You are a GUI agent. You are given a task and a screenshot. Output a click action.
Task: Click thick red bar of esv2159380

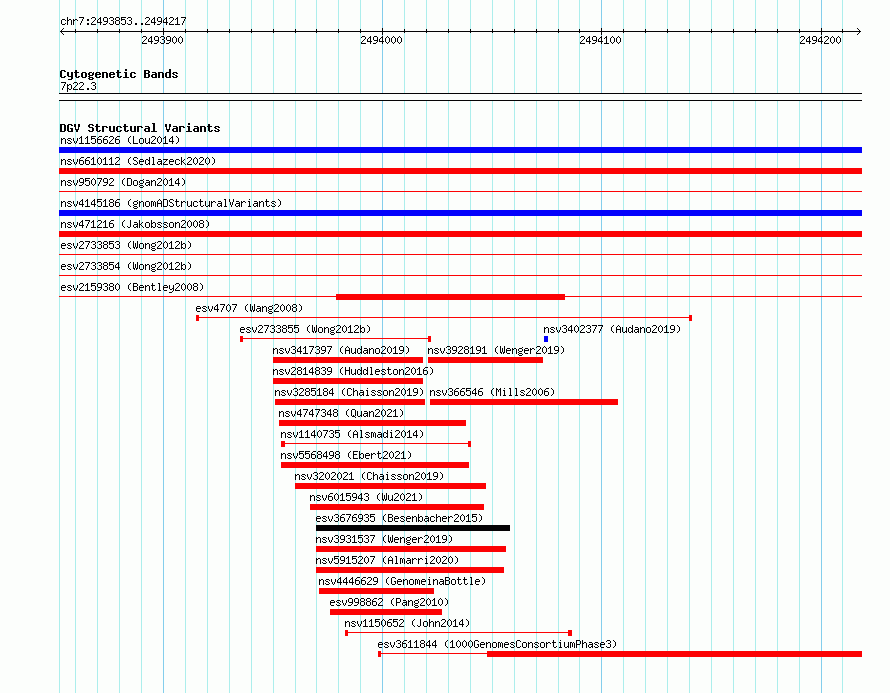pyautogui.click(x=450, y=297)
